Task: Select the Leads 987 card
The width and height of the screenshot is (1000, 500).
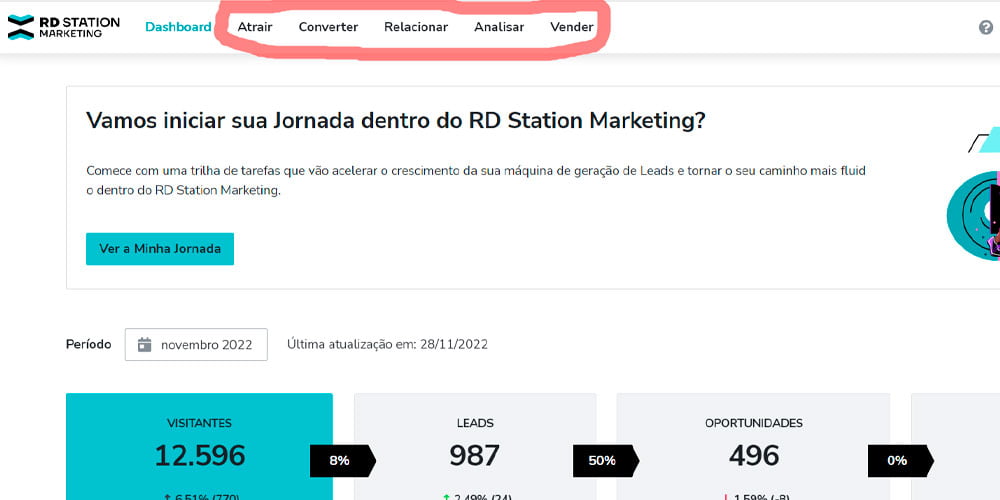Action: tap(475, 446)
